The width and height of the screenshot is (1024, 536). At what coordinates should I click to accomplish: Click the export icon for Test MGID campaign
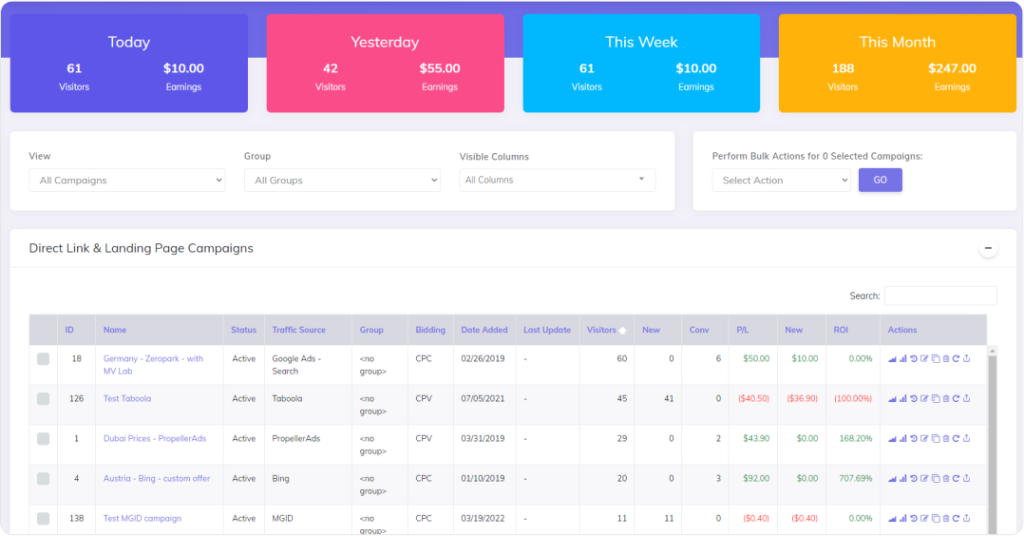pyautogui.click(x=967, y=518)
